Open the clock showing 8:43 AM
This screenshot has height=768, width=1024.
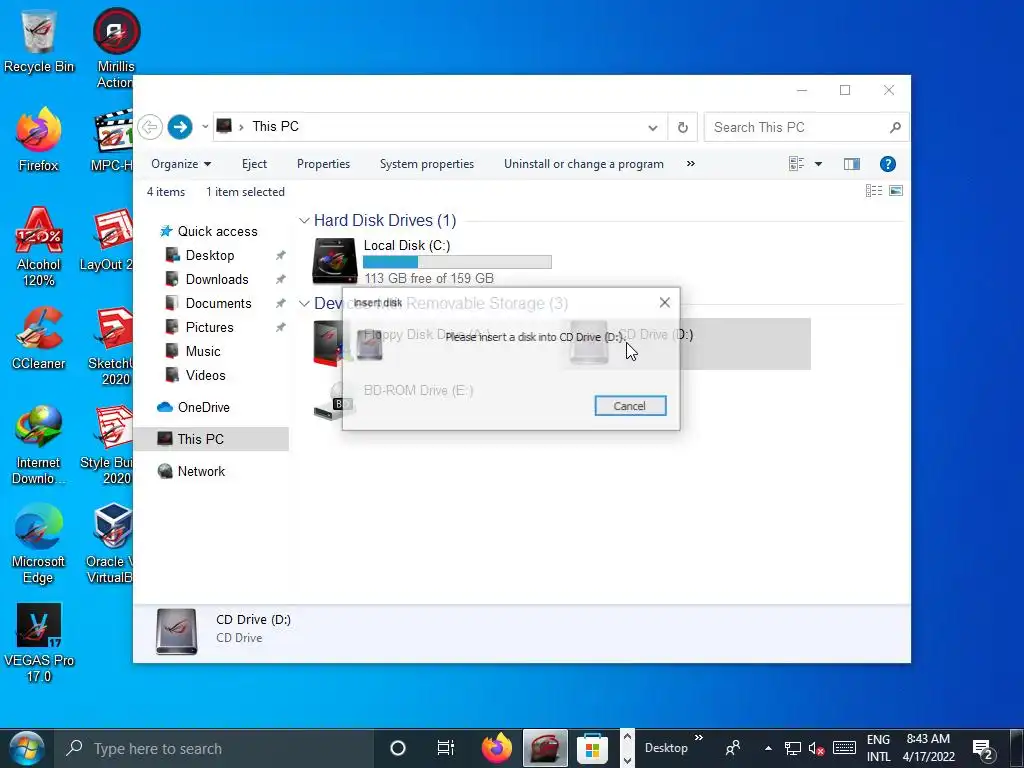928,748
